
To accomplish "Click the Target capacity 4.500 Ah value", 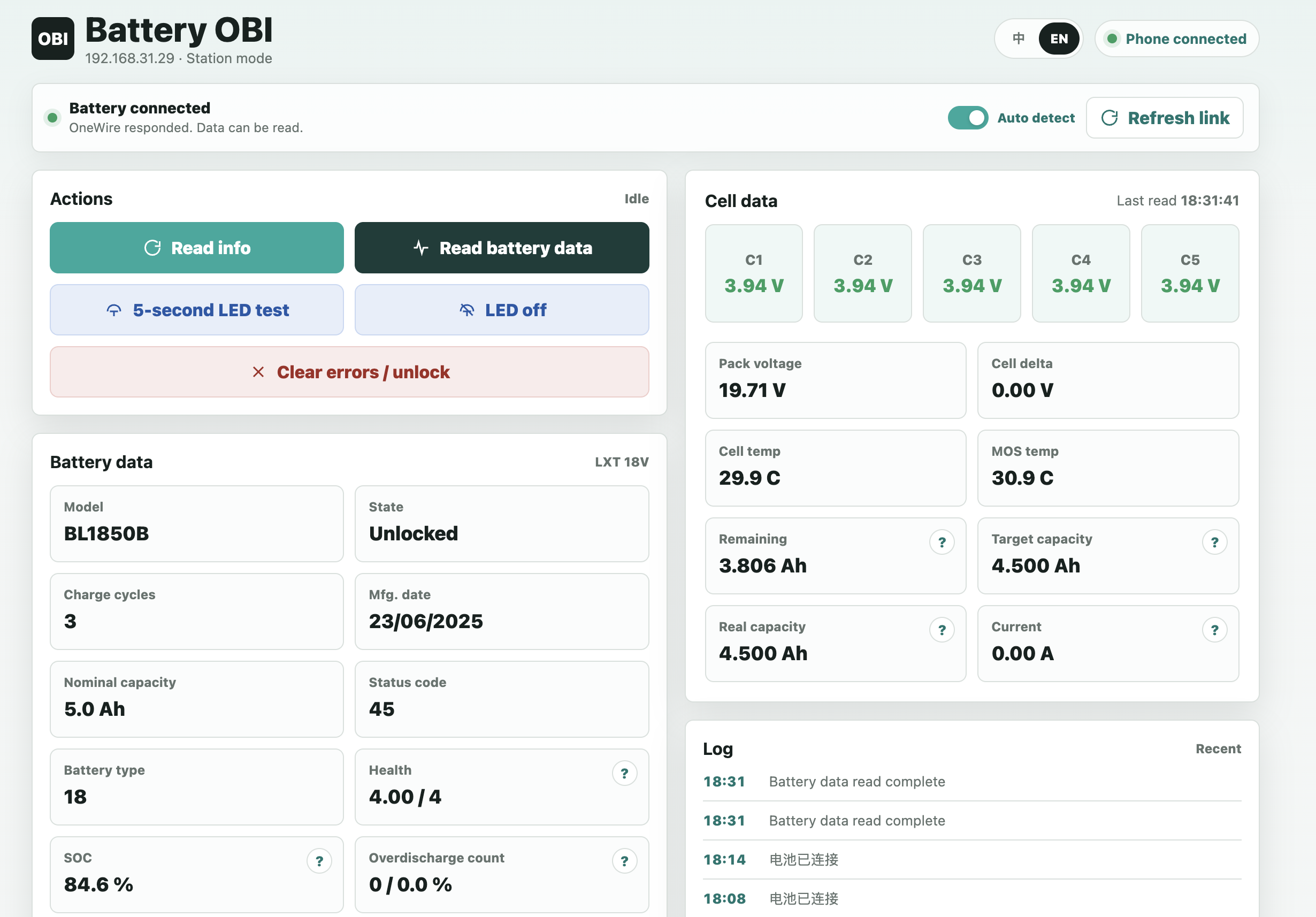I will pos(1036,566).
